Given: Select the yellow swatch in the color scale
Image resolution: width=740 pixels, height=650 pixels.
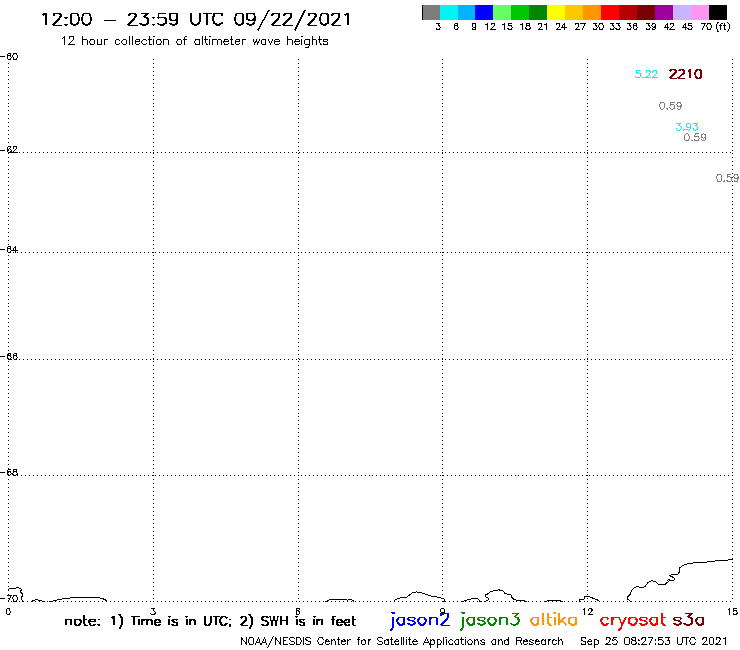Looking at the screenshot, I should click(556, 12).
